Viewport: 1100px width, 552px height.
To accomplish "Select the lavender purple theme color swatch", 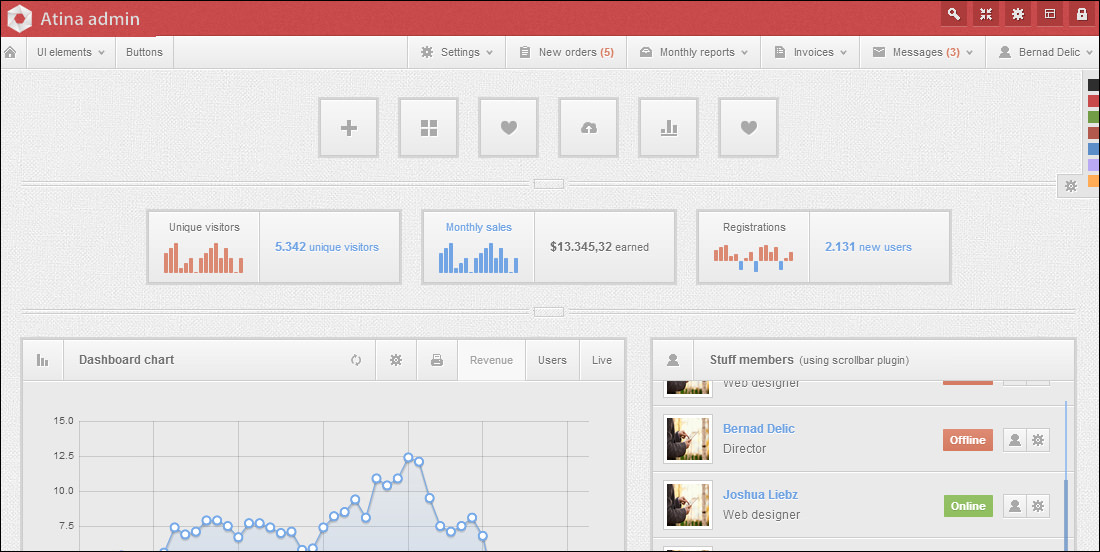I will [1094, 165].
